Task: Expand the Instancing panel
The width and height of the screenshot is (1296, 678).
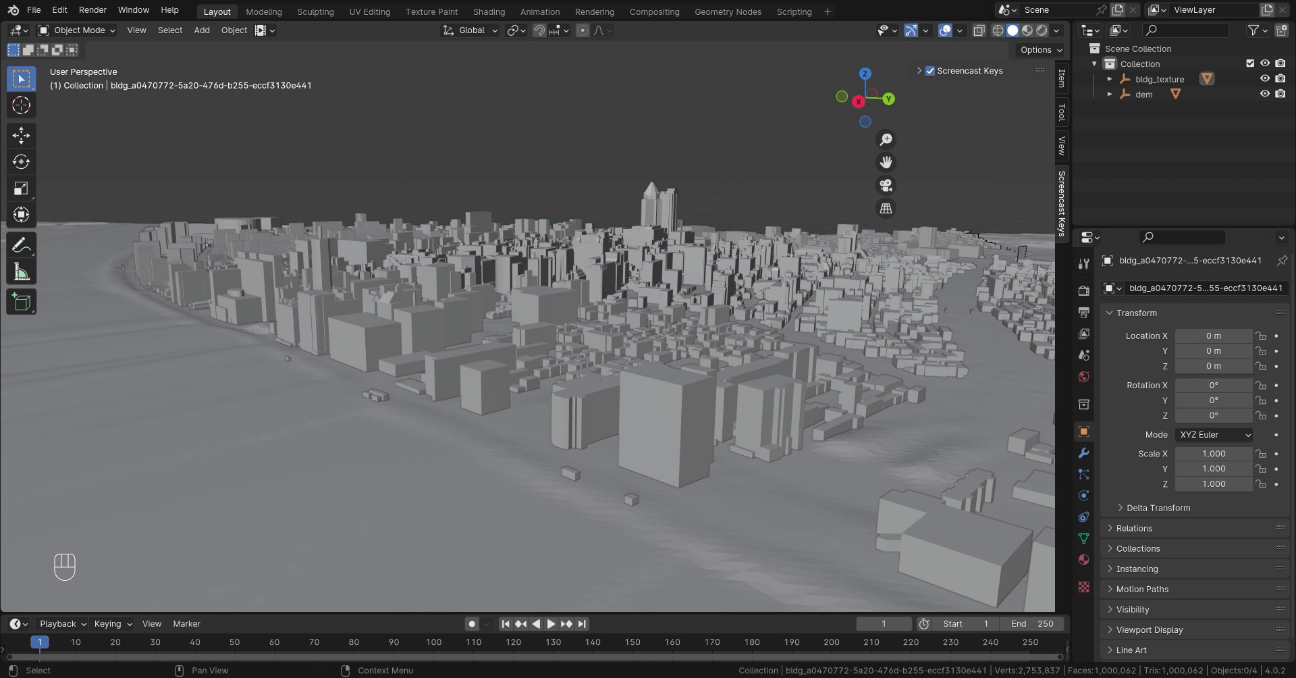Action: (1137, 569)
